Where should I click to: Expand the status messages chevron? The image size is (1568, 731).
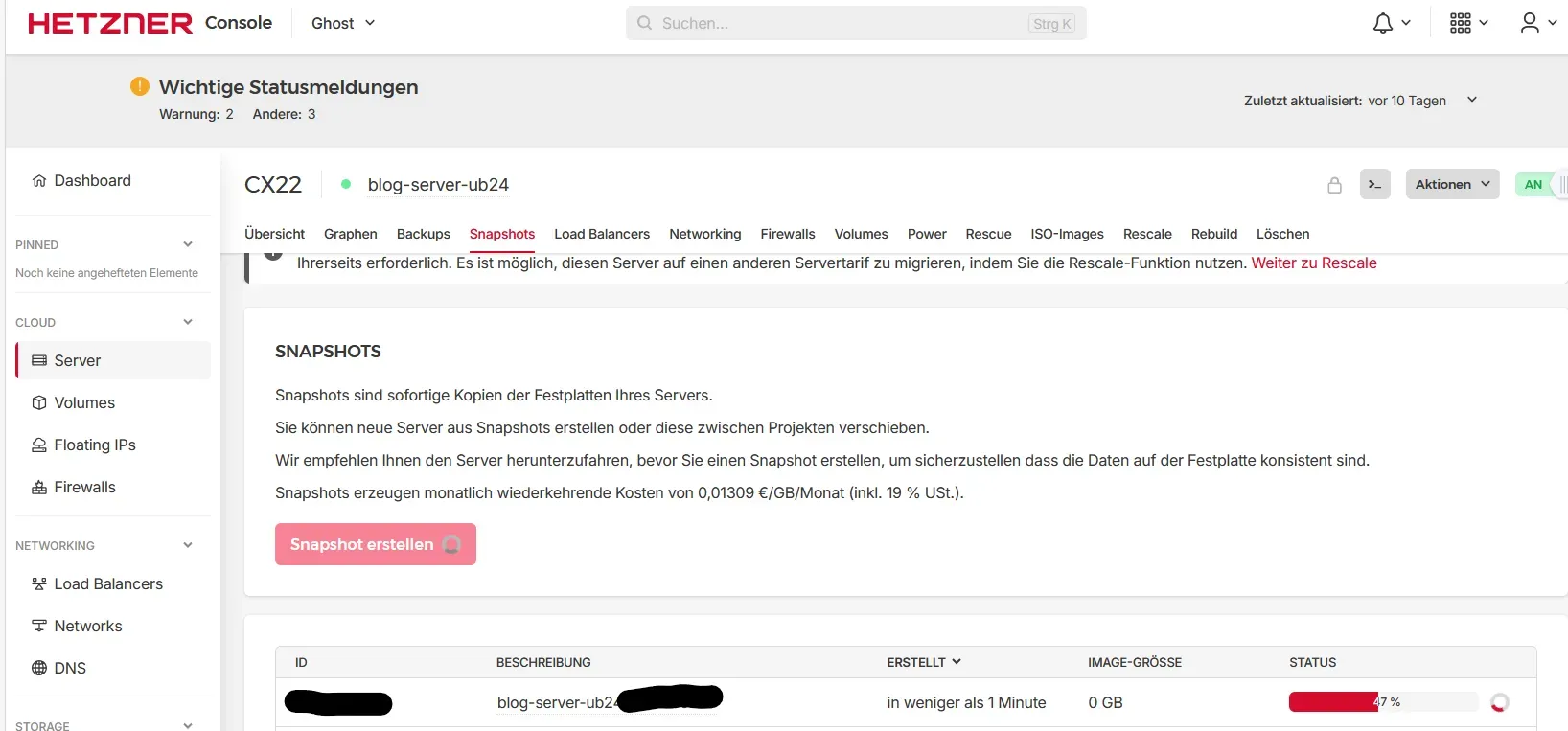point(1472,100)
